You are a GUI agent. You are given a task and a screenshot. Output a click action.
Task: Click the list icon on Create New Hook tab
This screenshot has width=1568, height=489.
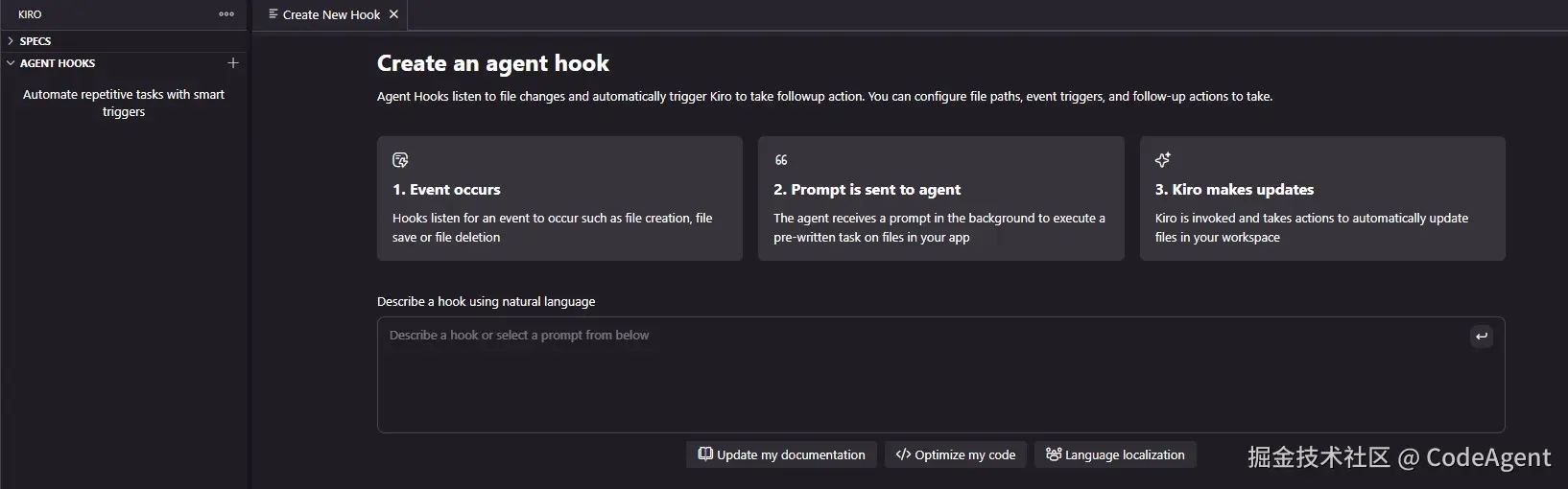273,14
